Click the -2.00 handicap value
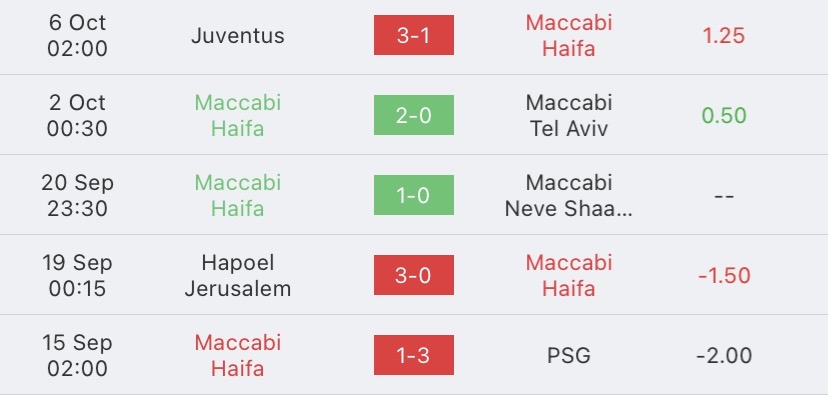 [x=724, y=355]
